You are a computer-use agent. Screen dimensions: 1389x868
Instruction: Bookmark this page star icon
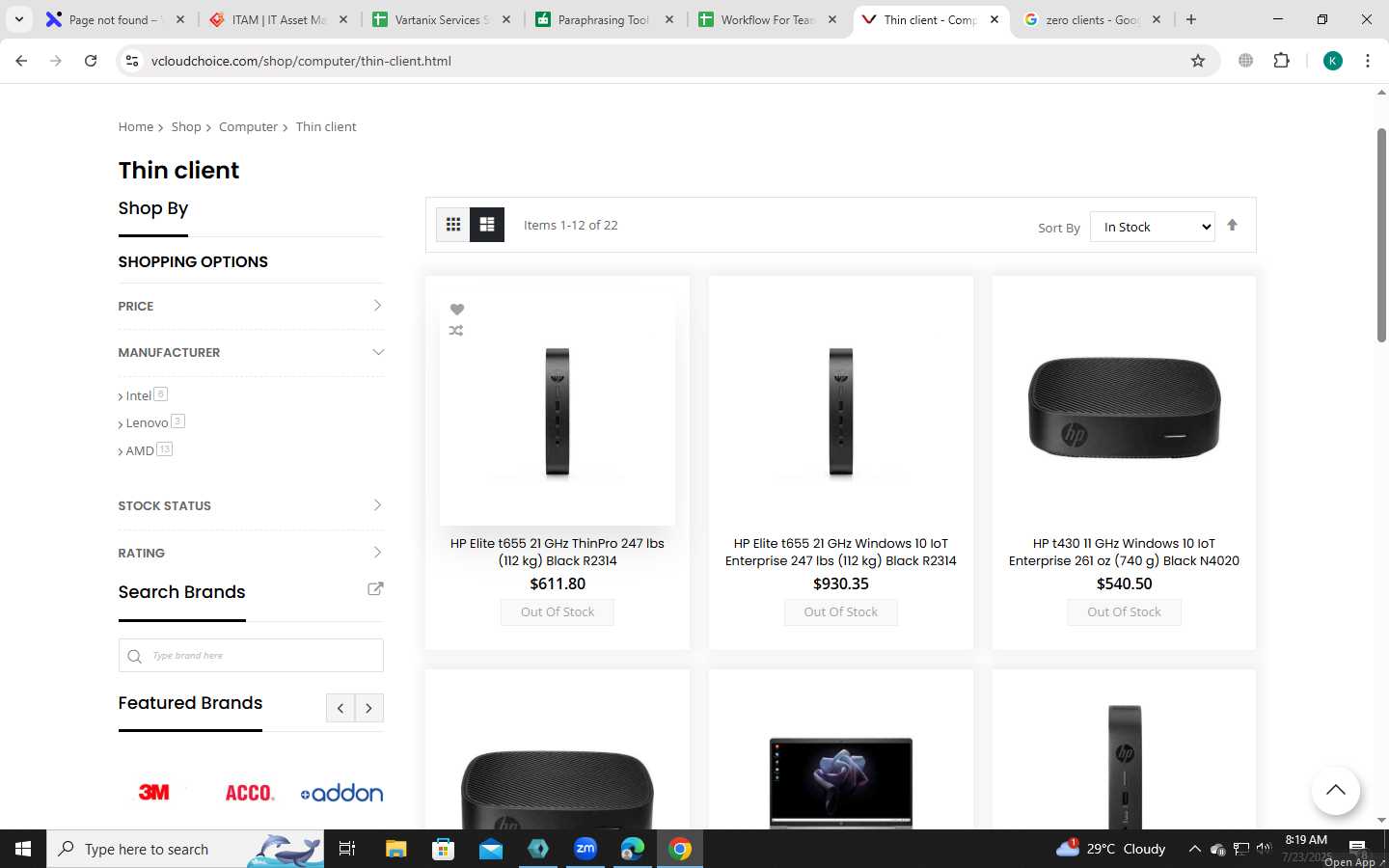click(1198, 61)
